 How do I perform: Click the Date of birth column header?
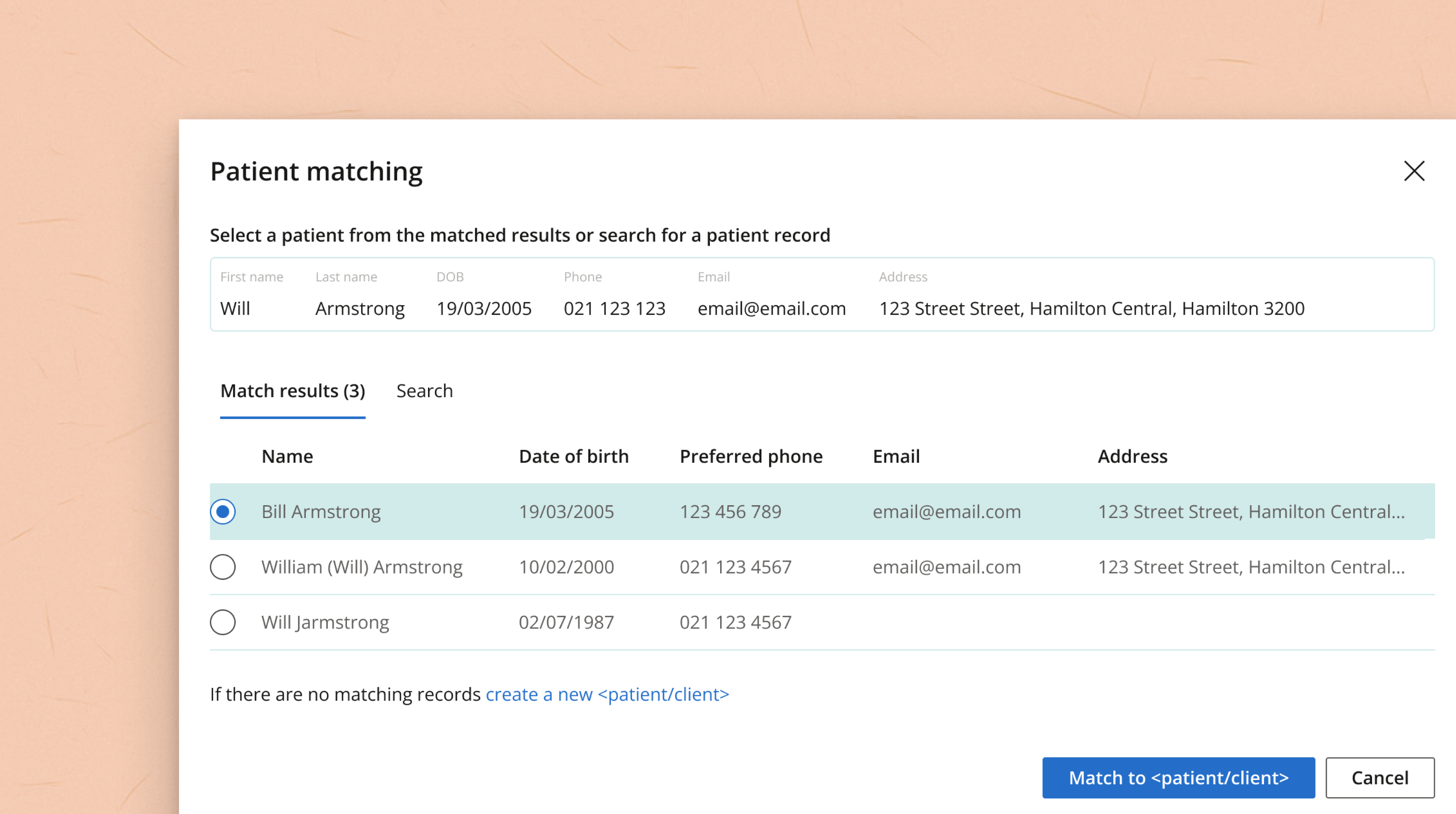573,456
